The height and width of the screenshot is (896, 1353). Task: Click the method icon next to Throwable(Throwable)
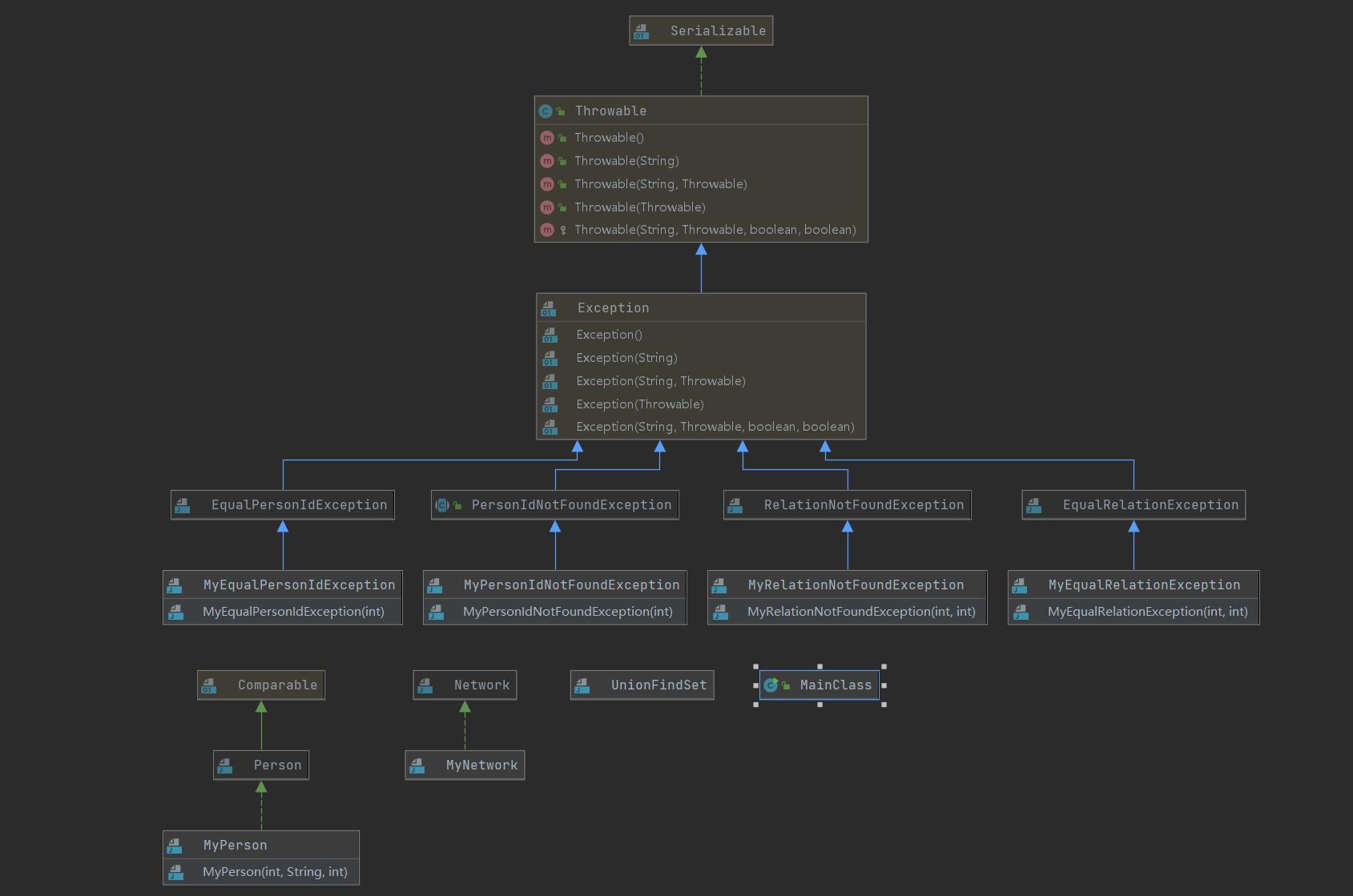(x=547, y=207)
